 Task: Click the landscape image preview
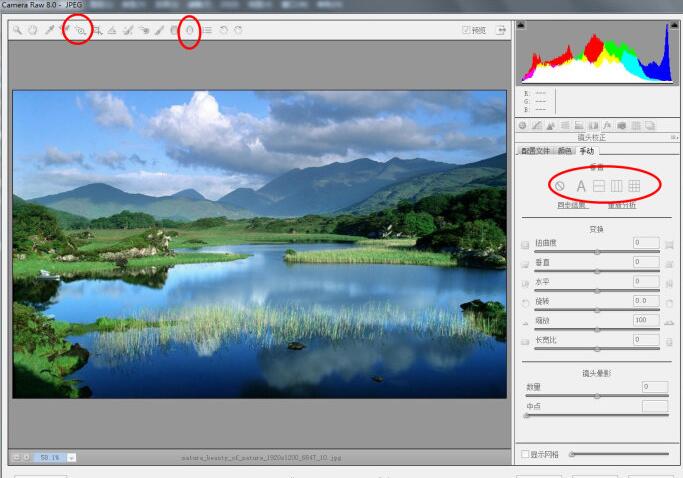[260, 244]
